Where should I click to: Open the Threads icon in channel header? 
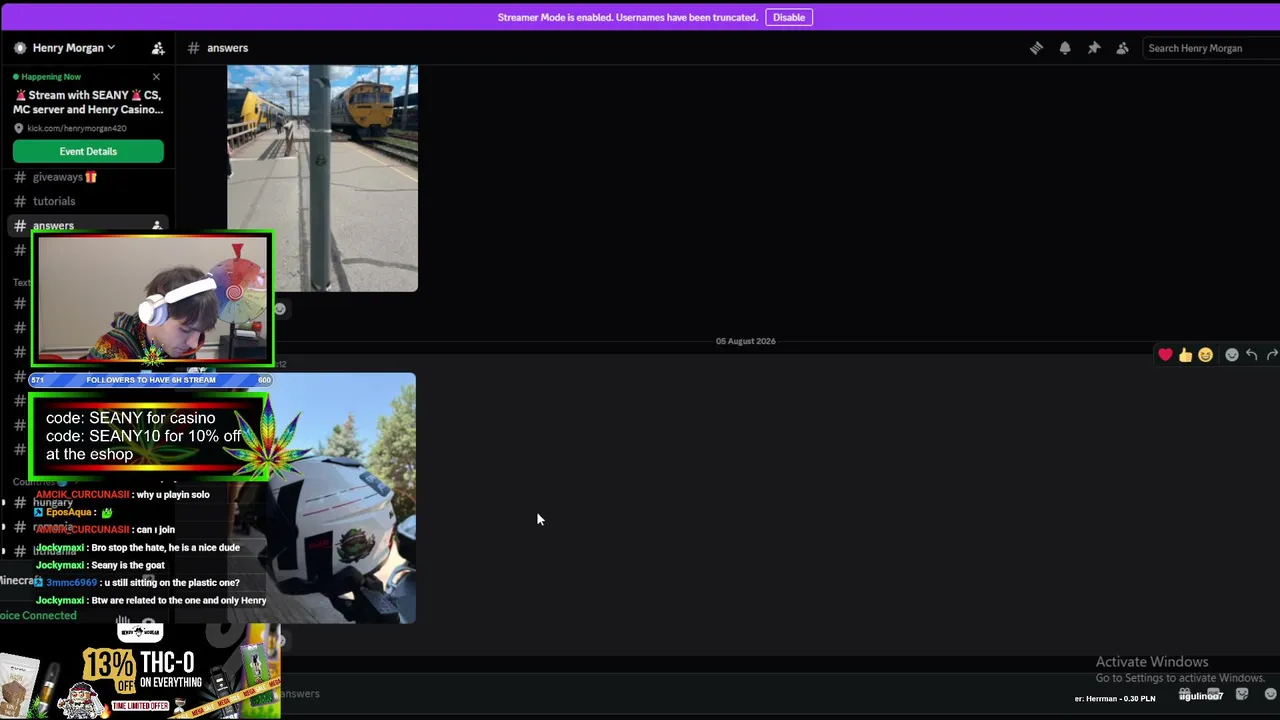(x=1036, y=48)
